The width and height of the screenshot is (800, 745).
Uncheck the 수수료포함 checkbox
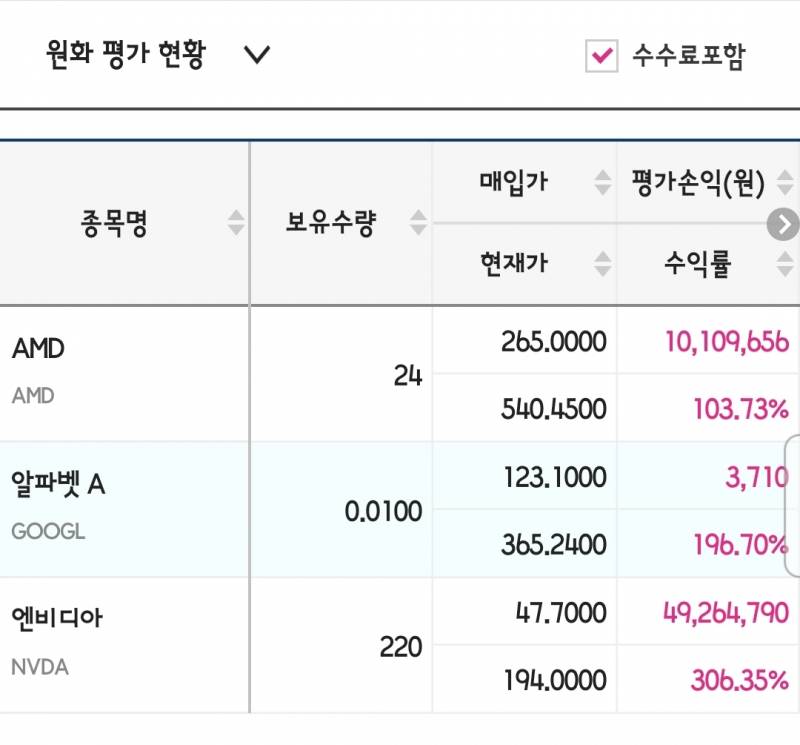(602, 56)
